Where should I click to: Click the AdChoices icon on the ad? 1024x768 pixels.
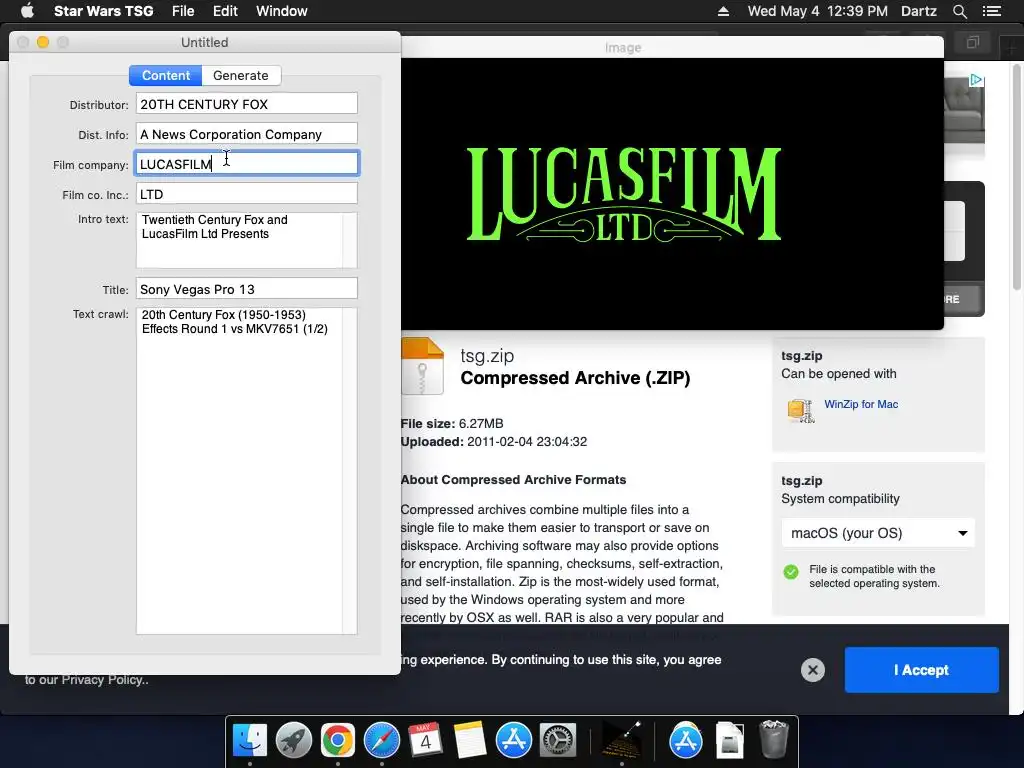pyautogui.click(x=976, y=80)
